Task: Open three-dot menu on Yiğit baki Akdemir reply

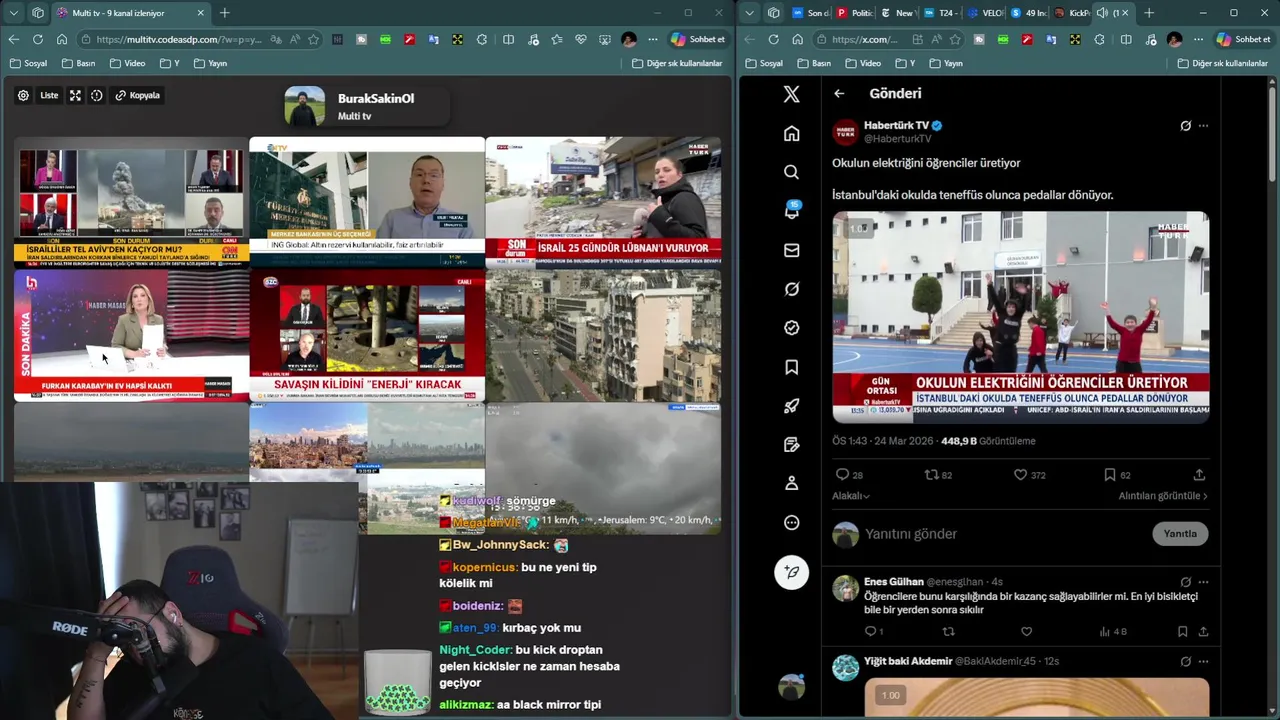Action: [1203, 661]
